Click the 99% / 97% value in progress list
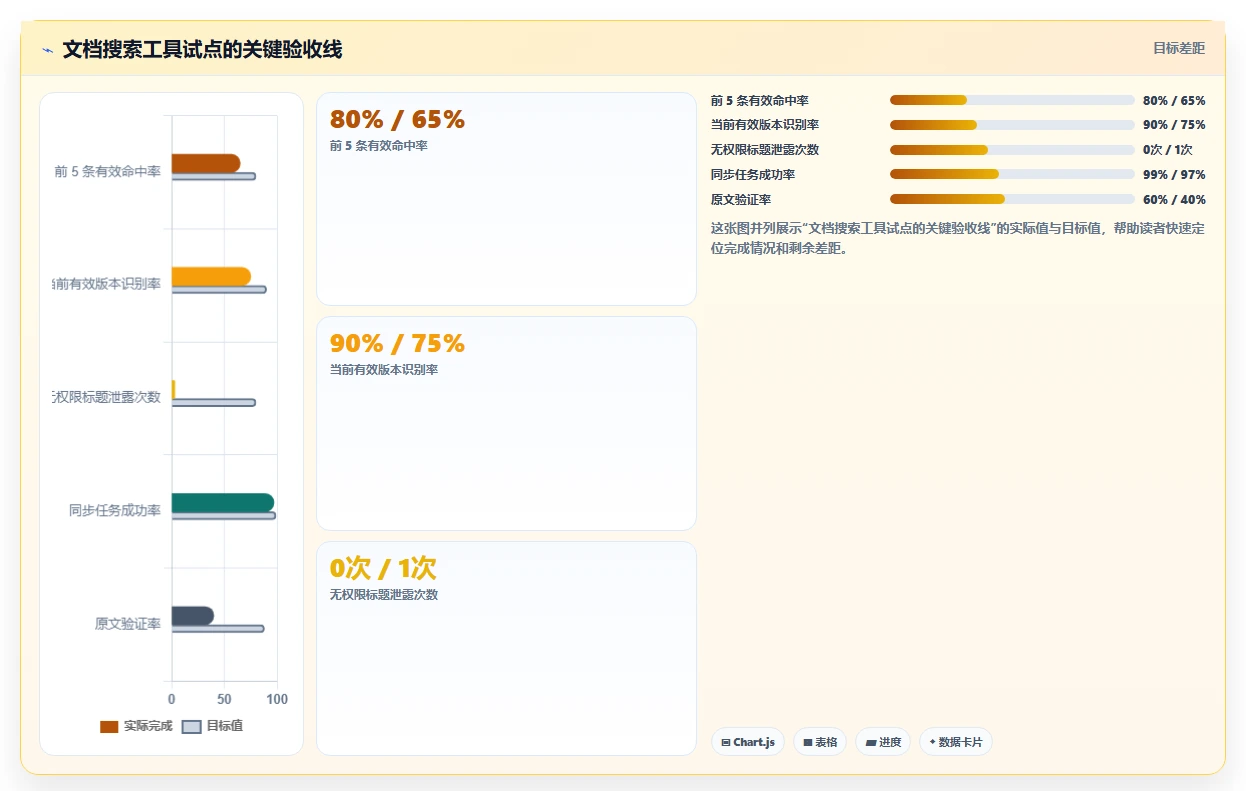The height and width of the screenshot is (791, 1246). (x=1174, y=175)
